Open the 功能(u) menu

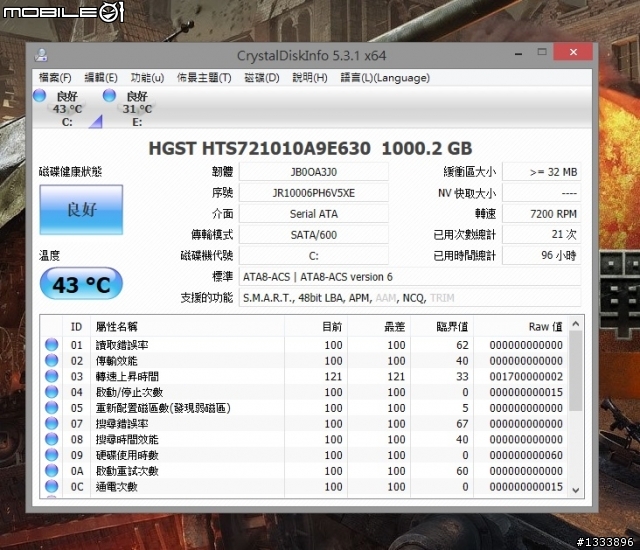pyautogui.click(x=147, y=78)
